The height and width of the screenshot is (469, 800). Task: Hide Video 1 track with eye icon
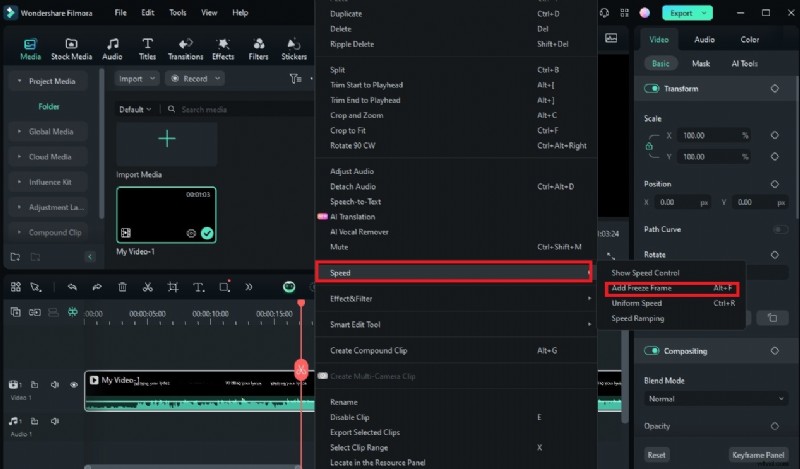[x=73, y=384]
